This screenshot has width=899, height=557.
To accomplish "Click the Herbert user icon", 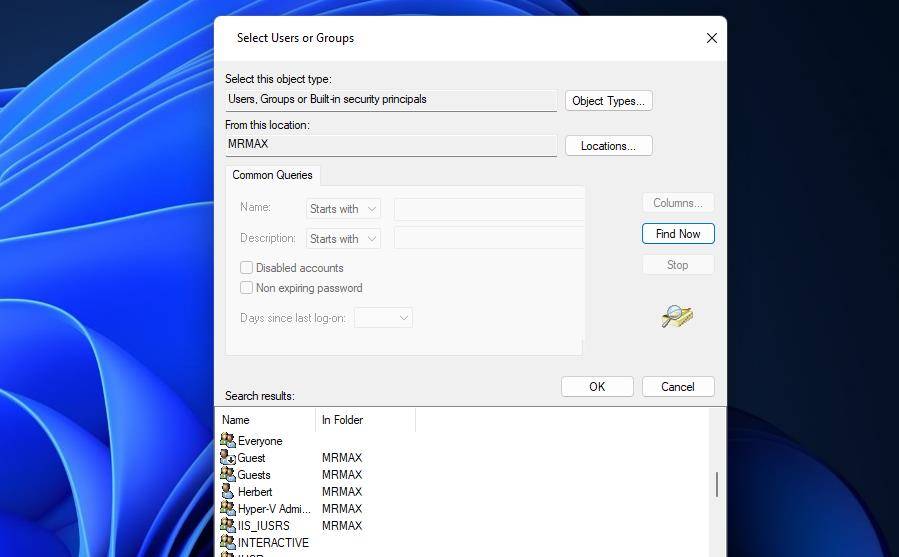I will click(228, 492).
